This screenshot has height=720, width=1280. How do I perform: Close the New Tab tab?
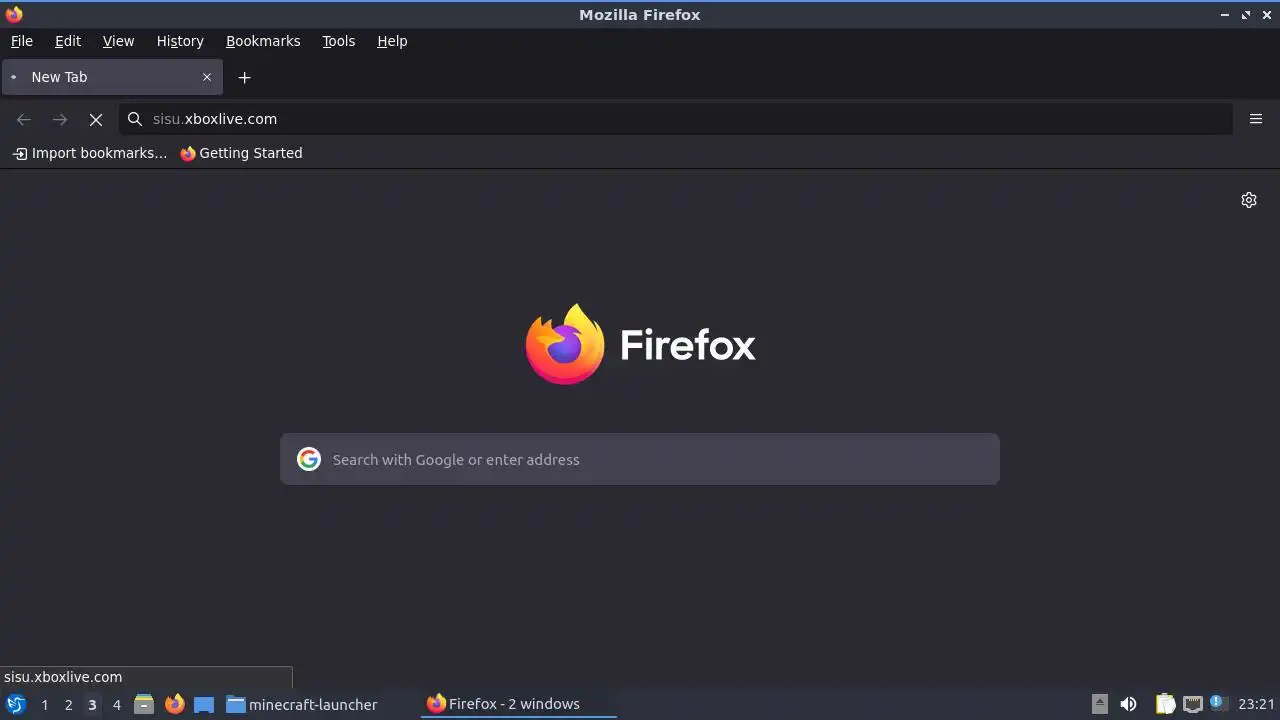(207, 77)
